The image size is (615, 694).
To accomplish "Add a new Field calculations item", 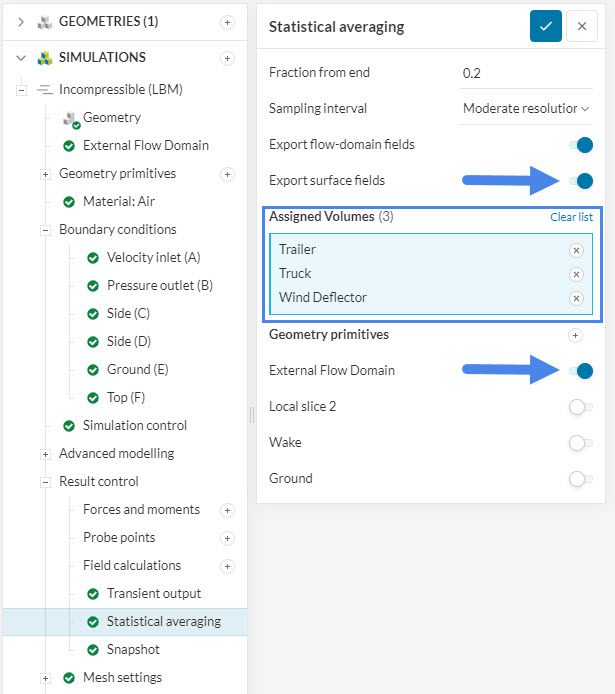I will [227, 566].
